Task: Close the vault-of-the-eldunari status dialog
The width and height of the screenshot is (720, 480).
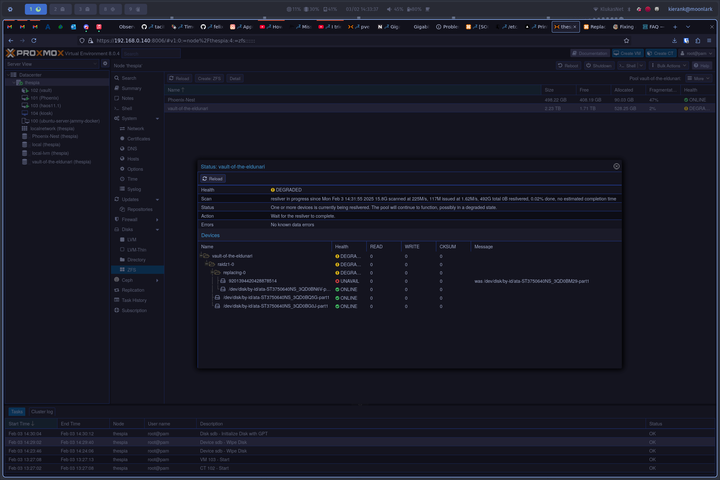Action: pos(616,166)
